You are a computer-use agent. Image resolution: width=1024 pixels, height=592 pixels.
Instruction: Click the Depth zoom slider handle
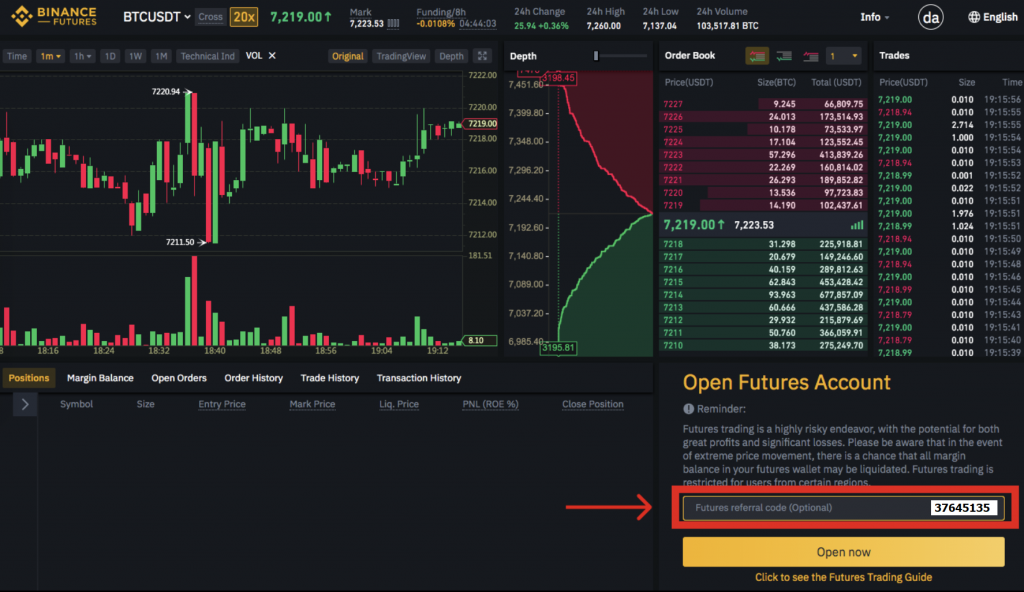coord(596,56)
